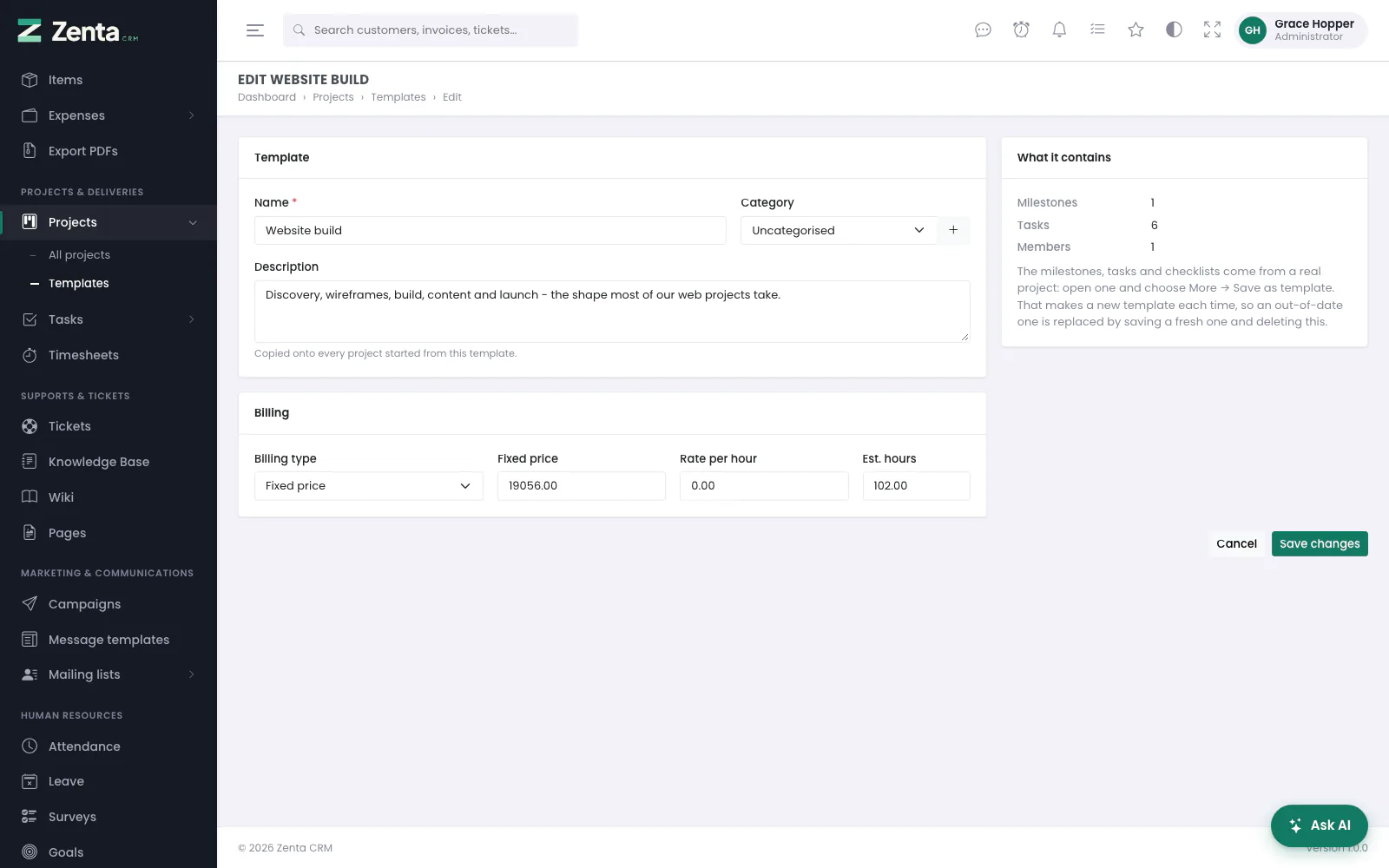Open Tickets in sidebar

tap(109, 426)
